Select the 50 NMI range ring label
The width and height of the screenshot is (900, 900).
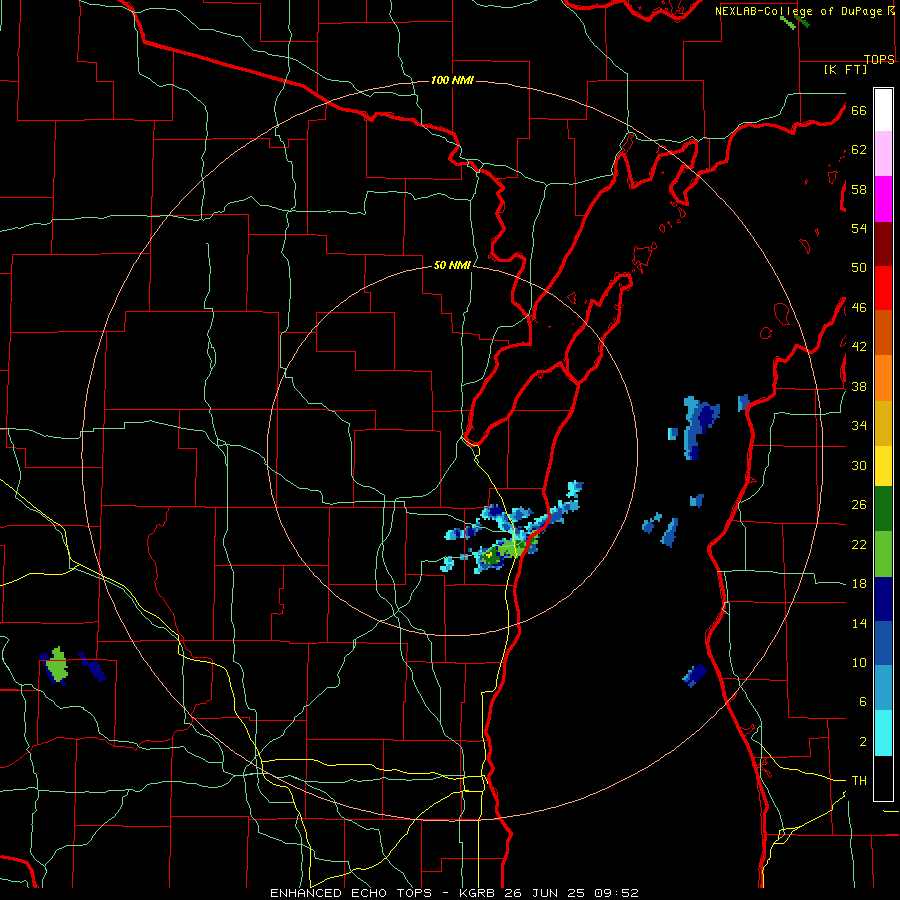click(x=452, y=265)
